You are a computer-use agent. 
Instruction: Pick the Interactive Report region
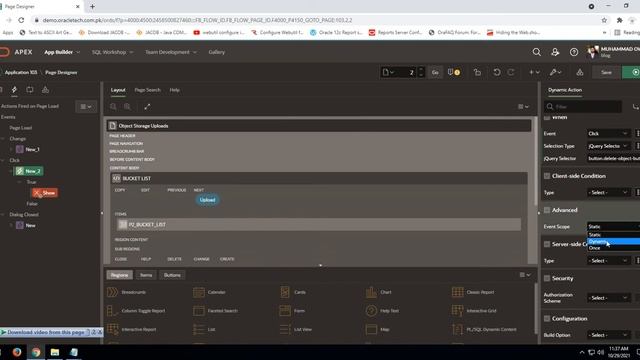[131, 329]
